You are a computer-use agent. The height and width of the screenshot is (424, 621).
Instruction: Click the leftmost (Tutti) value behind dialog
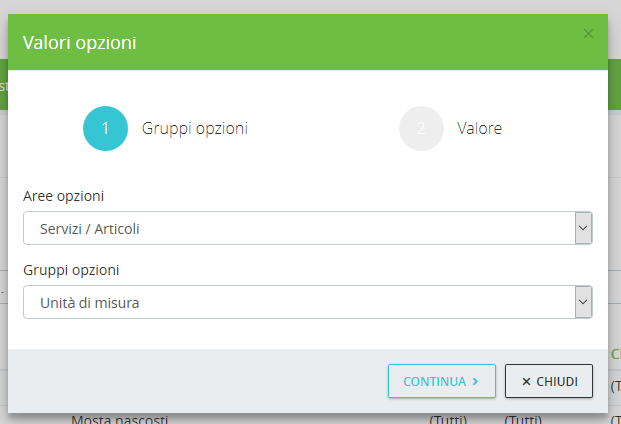coord(447,418)
